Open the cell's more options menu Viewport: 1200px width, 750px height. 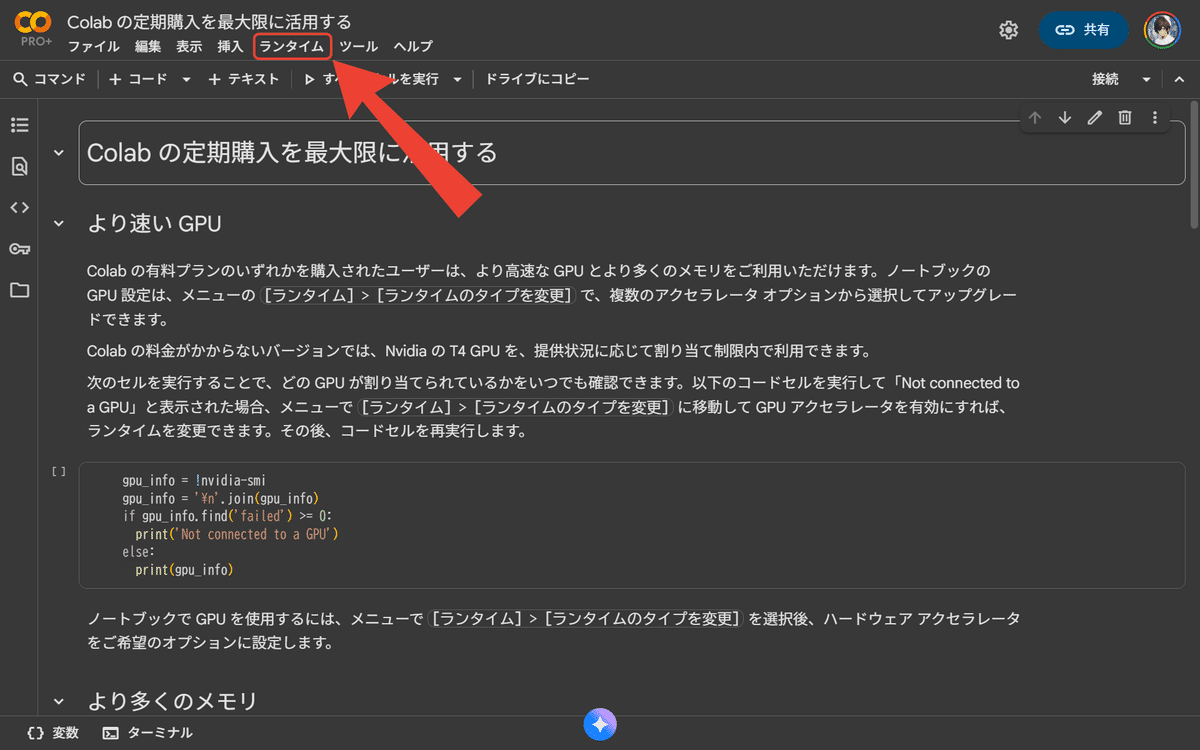coord(1155,118)
